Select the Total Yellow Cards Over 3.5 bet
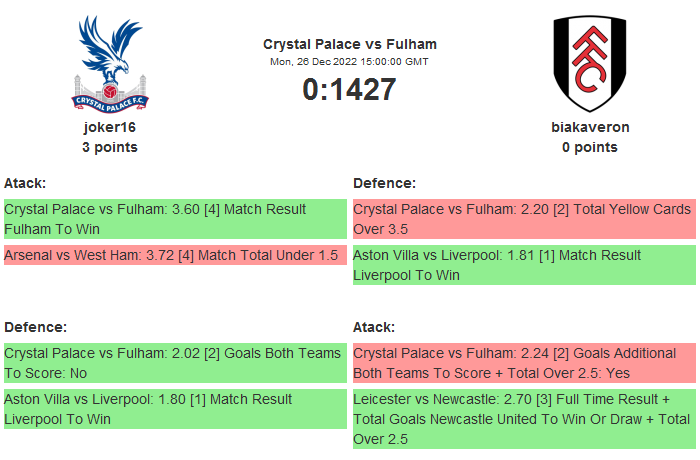Screen dimensions: 700x460 pos(522,219)
